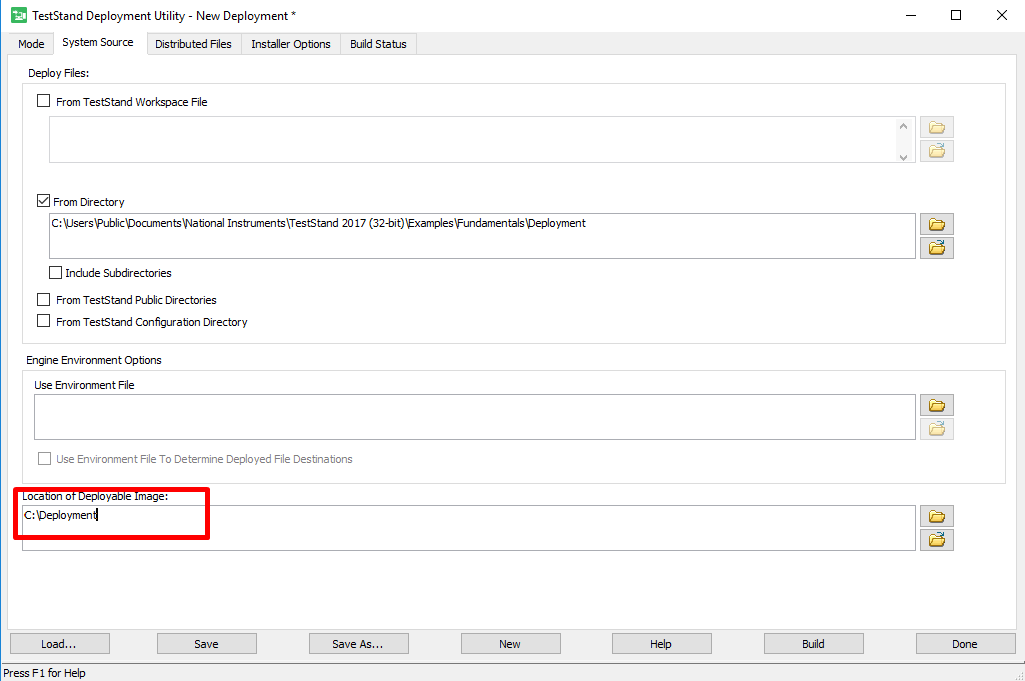Click the folder-with-arrow icon beside the Workspace File field

pos(937,151)
